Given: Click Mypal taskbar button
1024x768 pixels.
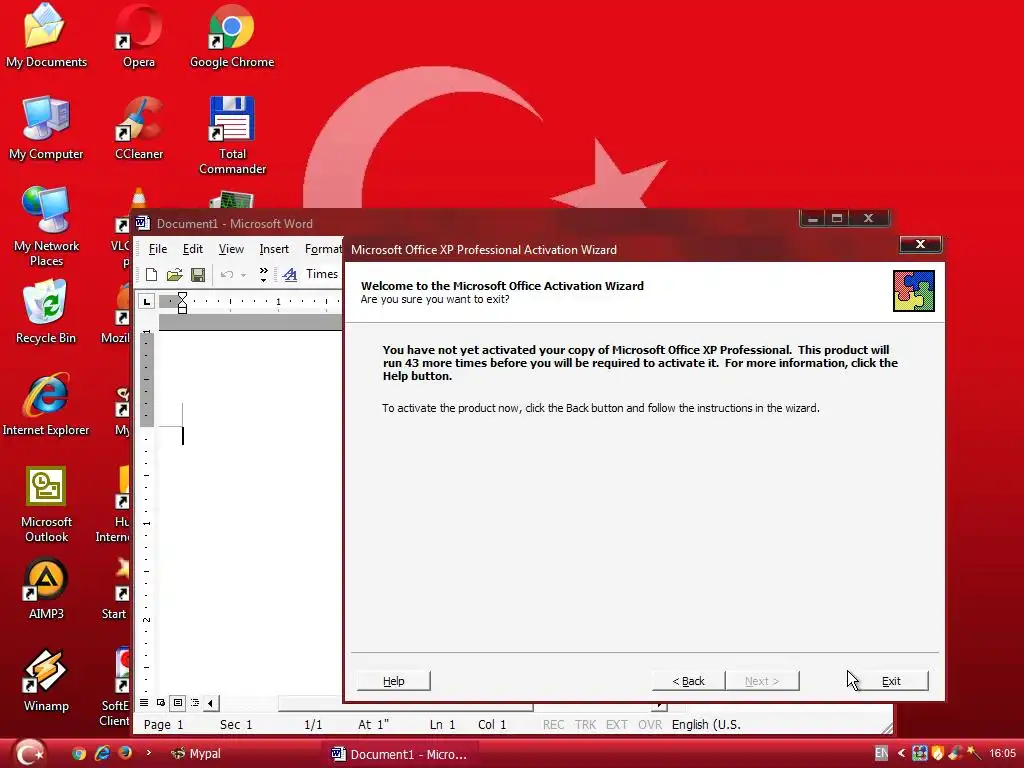Looking at the screenshot, I should coord(196,754).
